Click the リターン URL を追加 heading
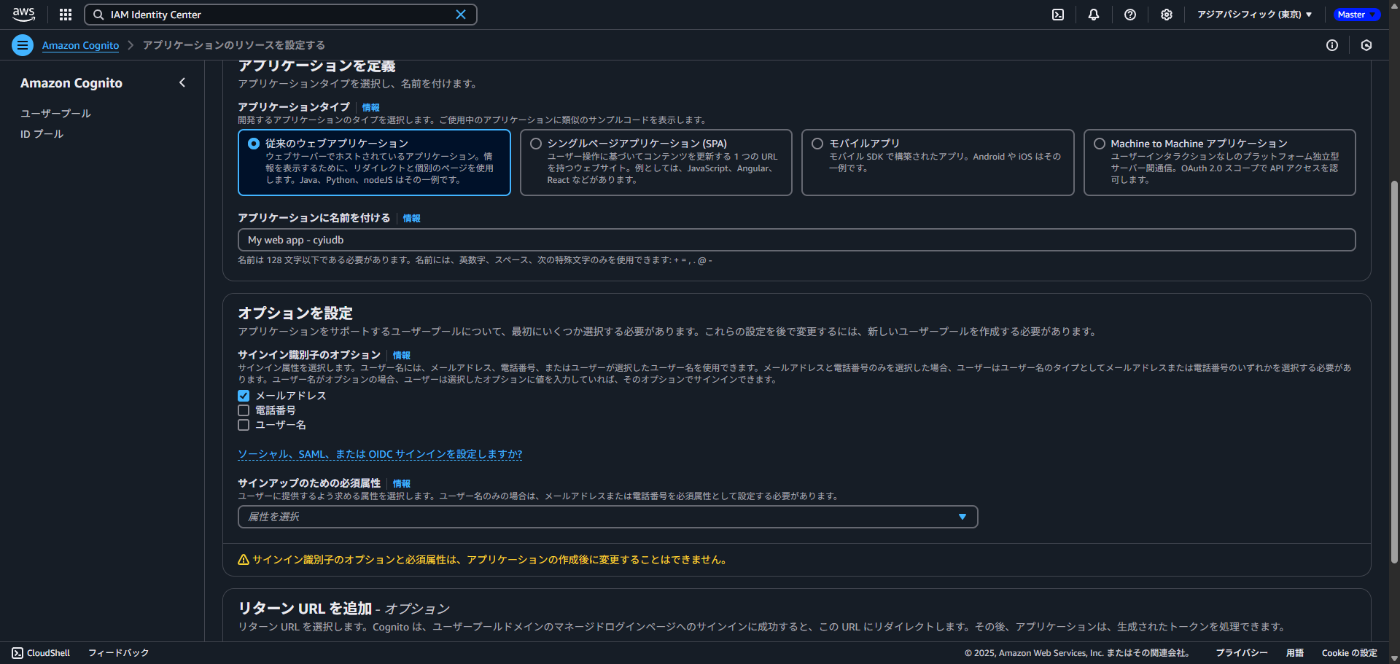Viewport: 1400px width, 664px height. (x=344, y=608)
